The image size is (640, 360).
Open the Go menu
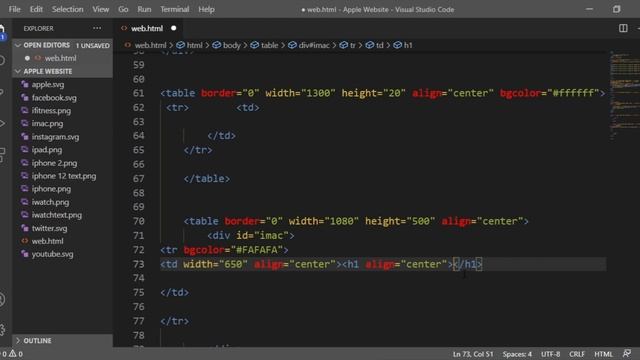(123, 9)
